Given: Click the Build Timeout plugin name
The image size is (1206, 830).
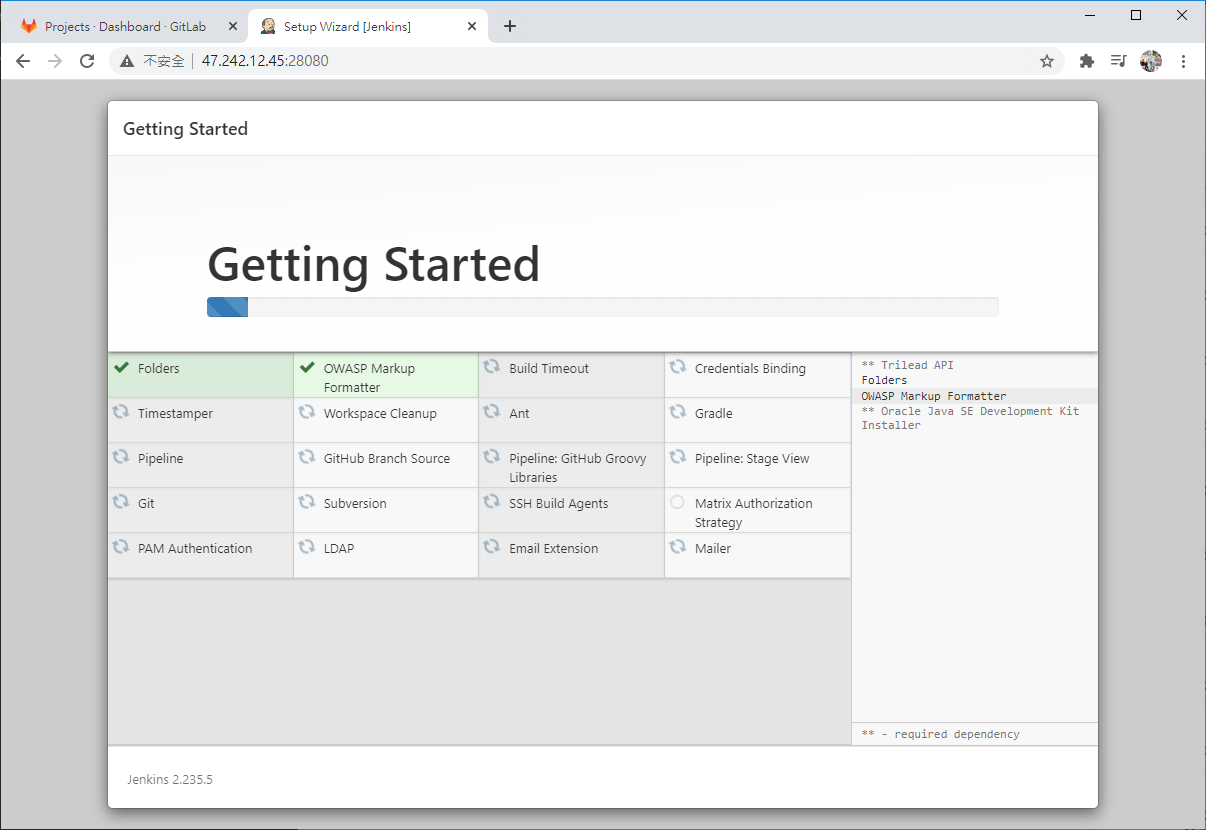Looking at the screenshot, I should click(549, 368).
